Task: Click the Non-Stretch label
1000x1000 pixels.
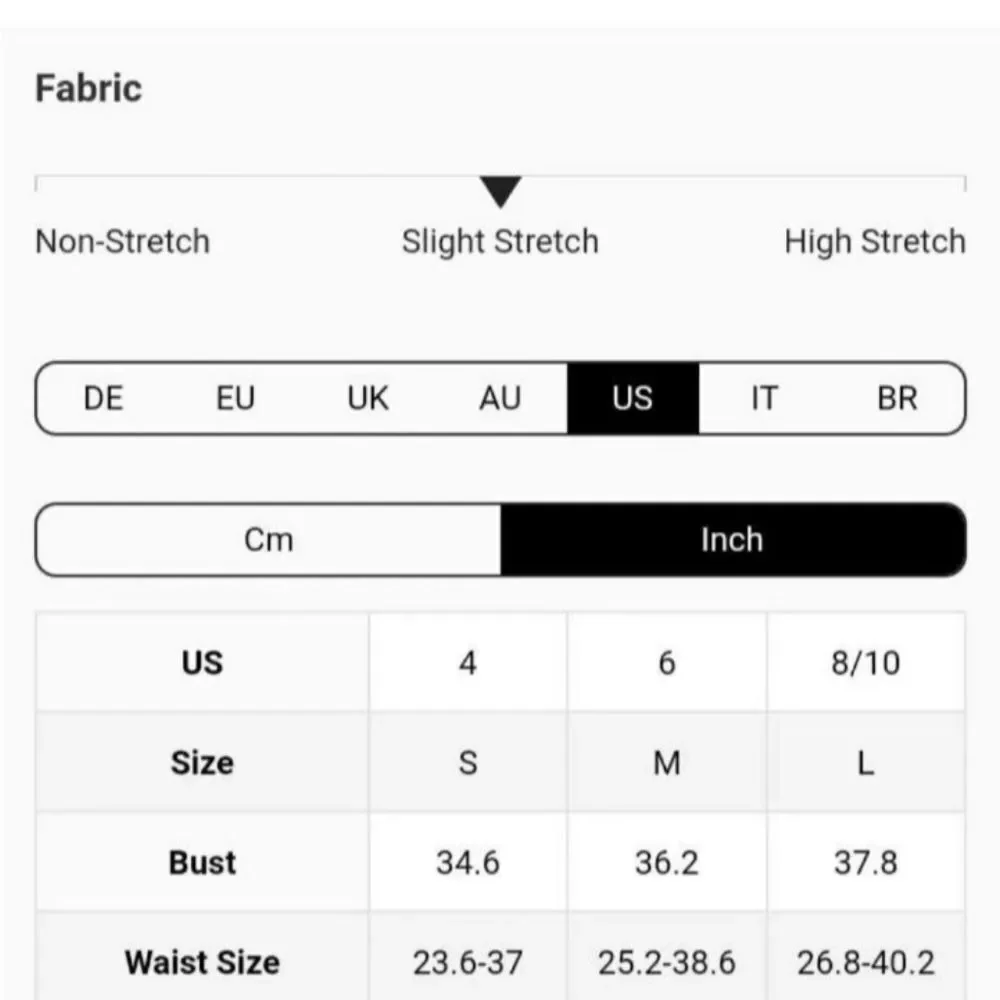Action: (x=123, y=242)
